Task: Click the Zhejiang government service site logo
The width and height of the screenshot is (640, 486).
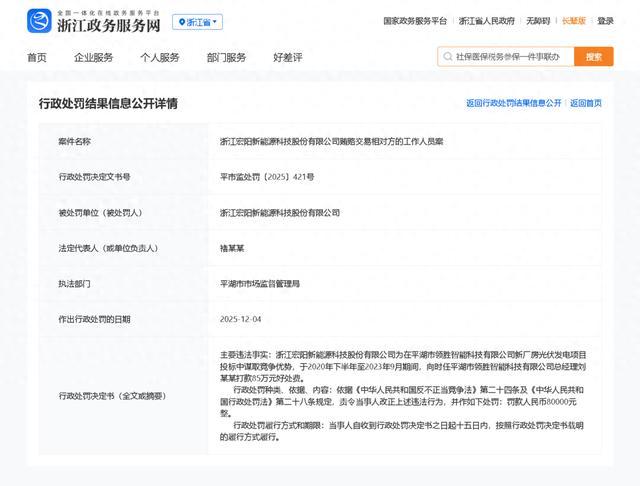Action: (x=39, y=19)
